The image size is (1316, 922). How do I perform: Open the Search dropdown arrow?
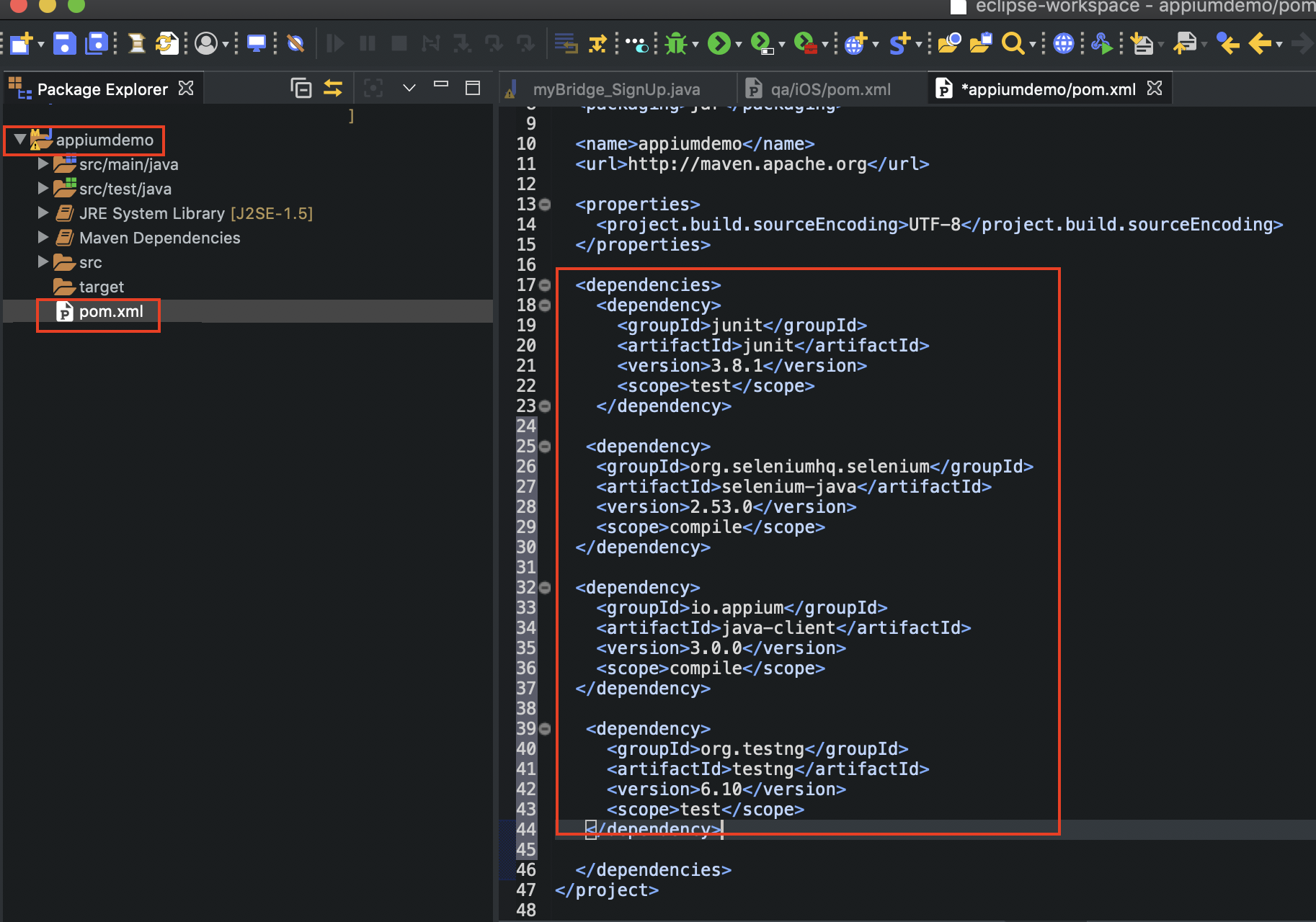1033,45
